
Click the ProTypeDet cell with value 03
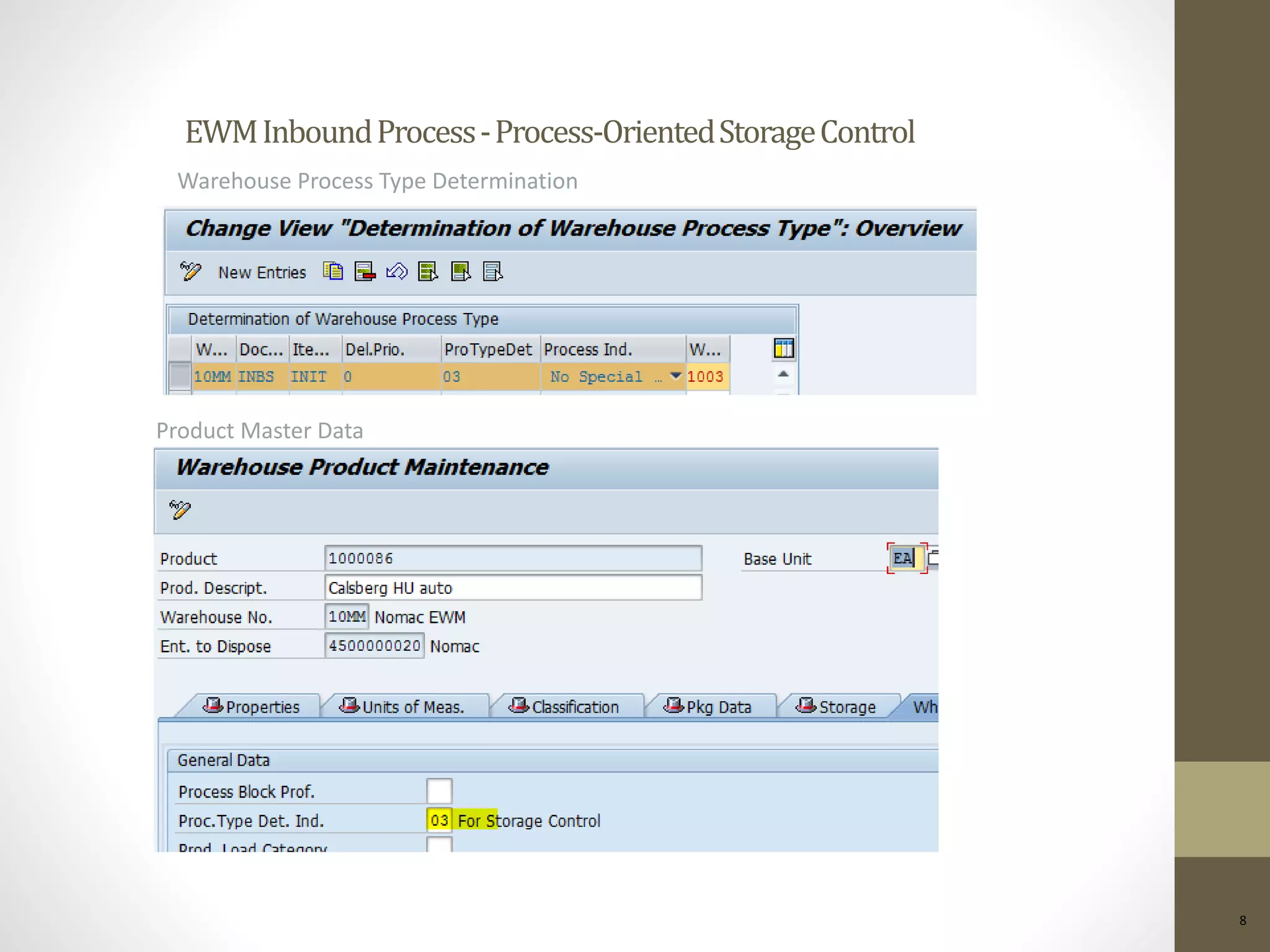click(490, 377)
